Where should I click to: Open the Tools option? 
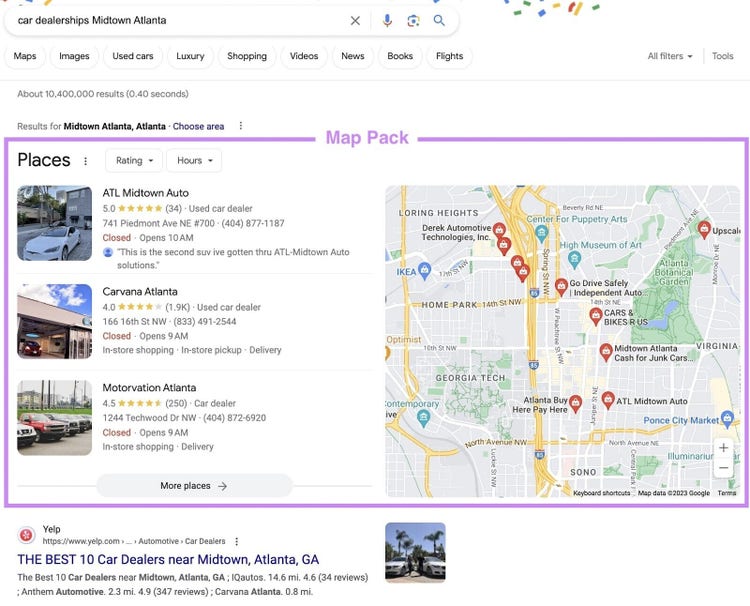click(x=722, y=56)
